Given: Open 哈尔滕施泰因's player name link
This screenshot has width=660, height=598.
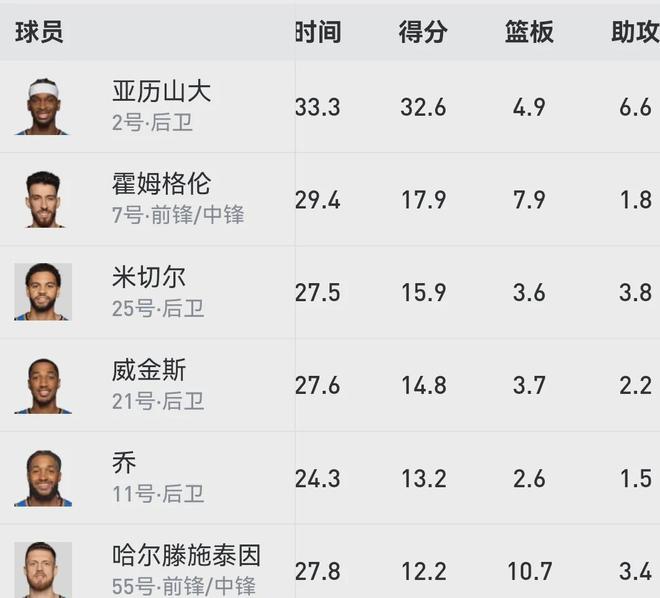Looking at the screenshot, I should [x=186, y=555].
